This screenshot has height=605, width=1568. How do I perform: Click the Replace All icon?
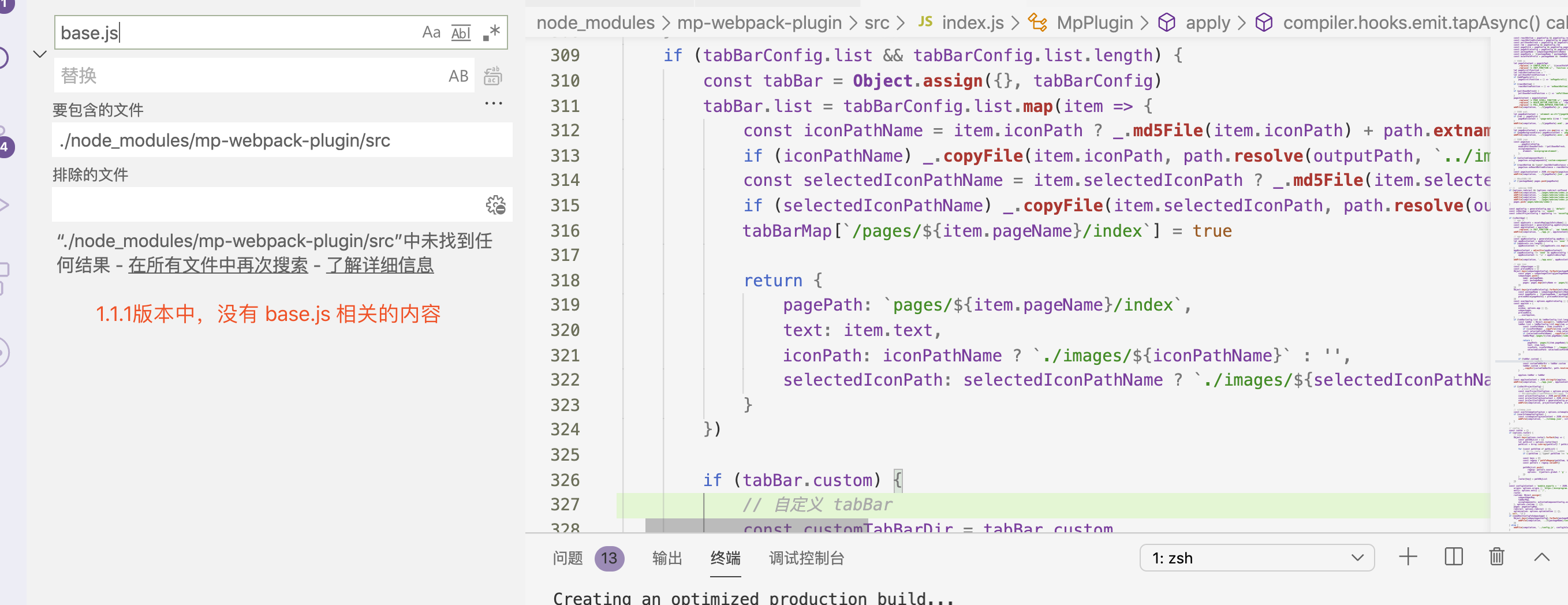(x=493, y=75)
